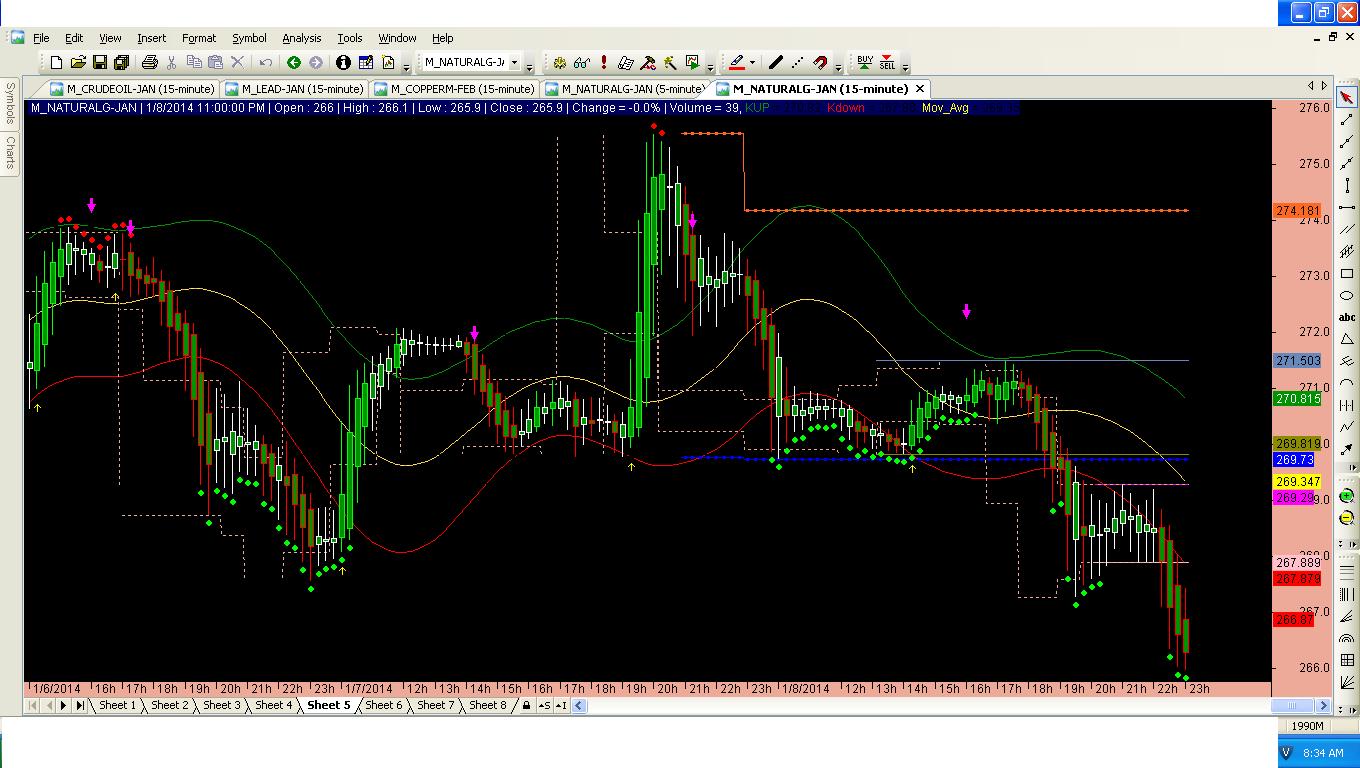Select the Gann fan tool
The height and width of the screenshot is (768, 1360).
pos(1347,682)
